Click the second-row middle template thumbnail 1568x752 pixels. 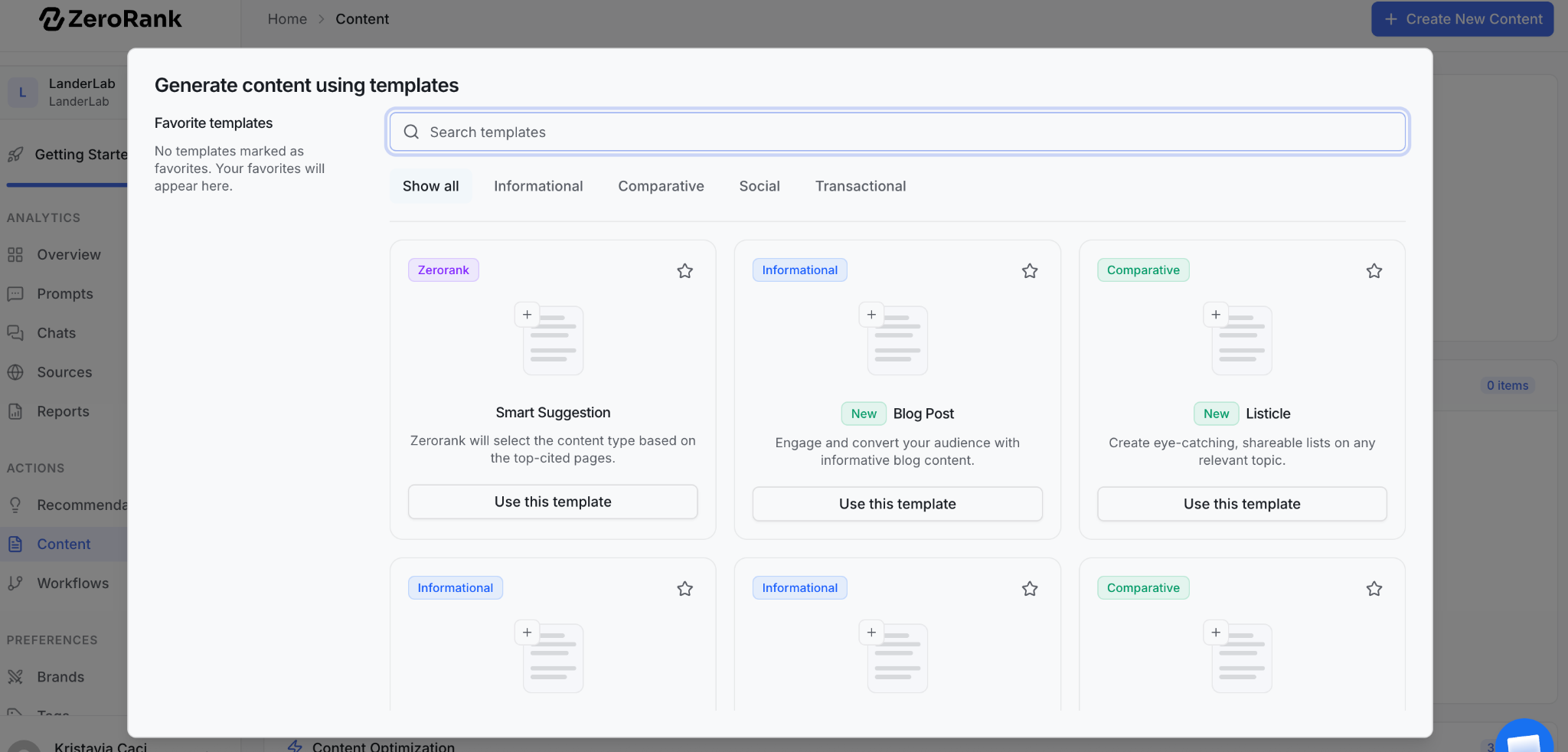(x=893, y=656)
